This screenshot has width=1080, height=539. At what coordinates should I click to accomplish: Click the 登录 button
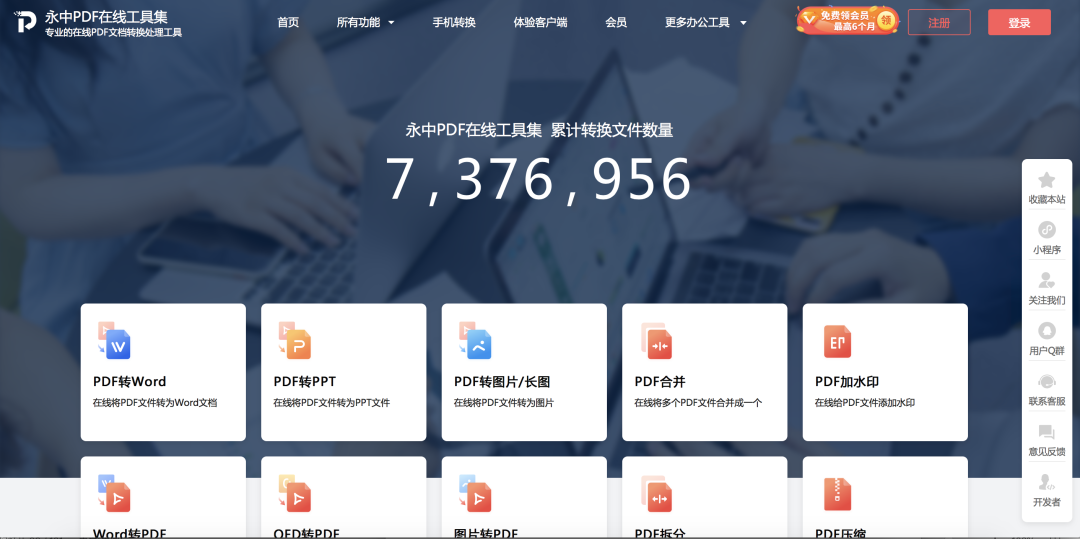click(x=1019, y=22)
